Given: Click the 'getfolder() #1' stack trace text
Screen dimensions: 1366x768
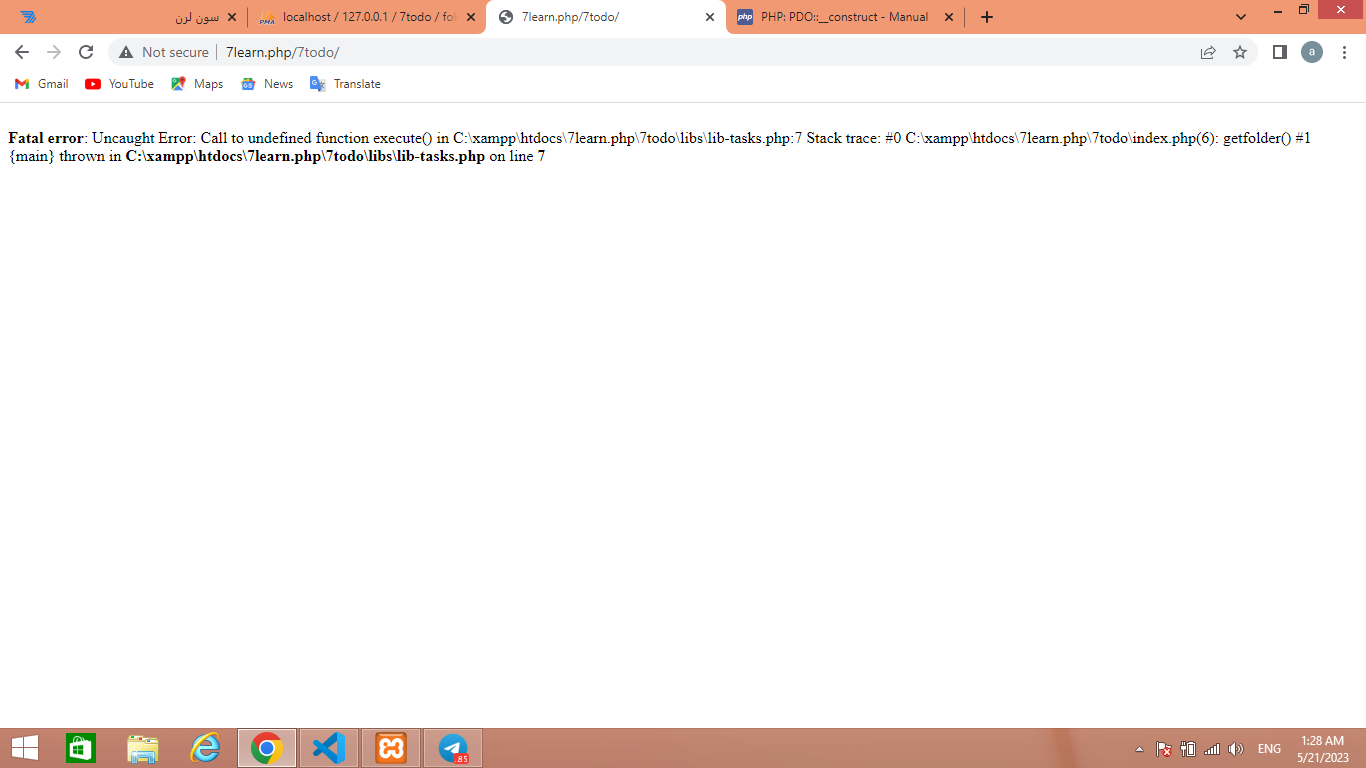Looking at the screenshot, I should pos(1267,138).
